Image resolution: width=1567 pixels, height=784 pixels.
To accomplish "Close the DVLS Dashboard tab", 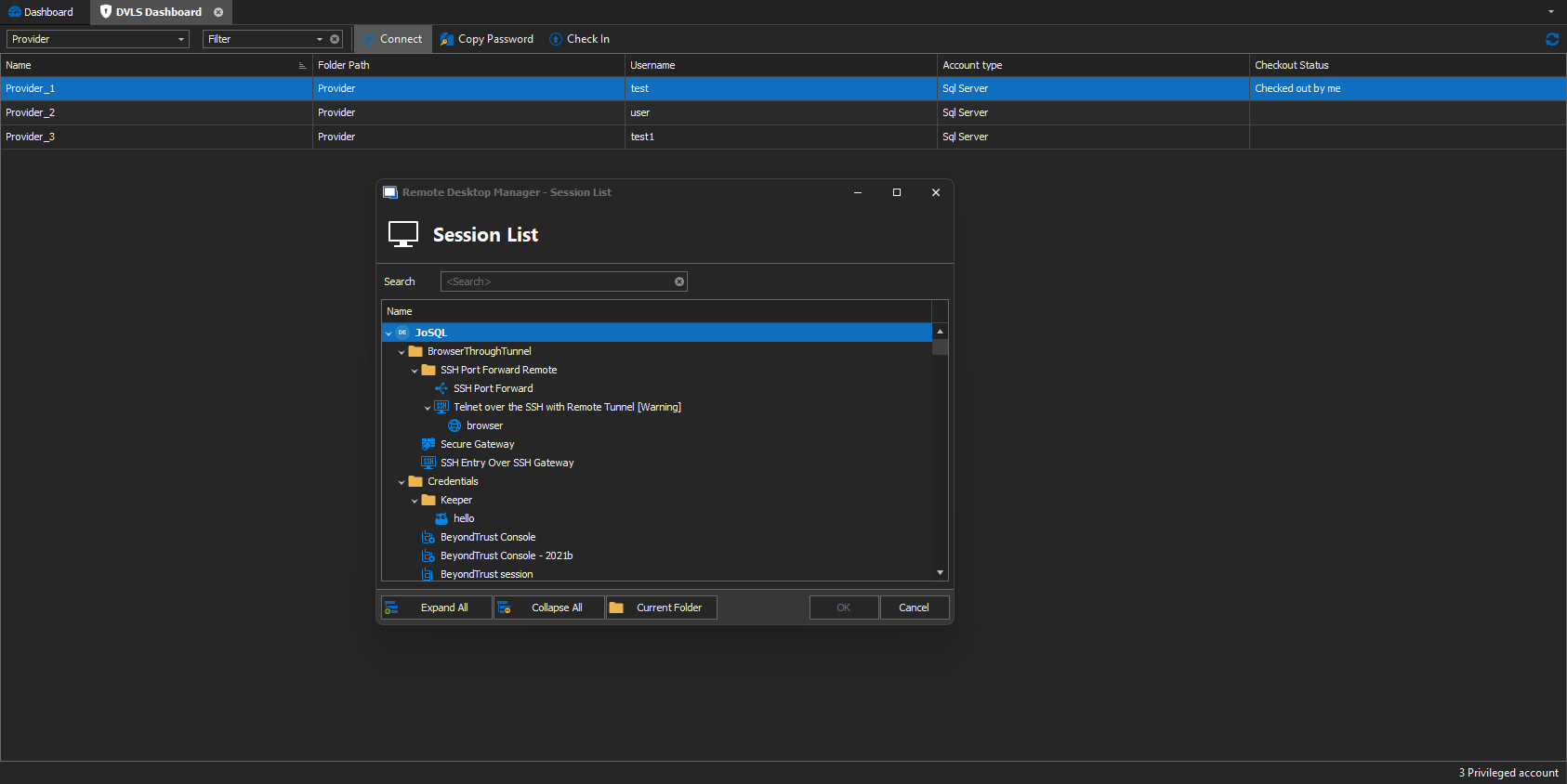I will pyautogui.click(x=218, y=12).
